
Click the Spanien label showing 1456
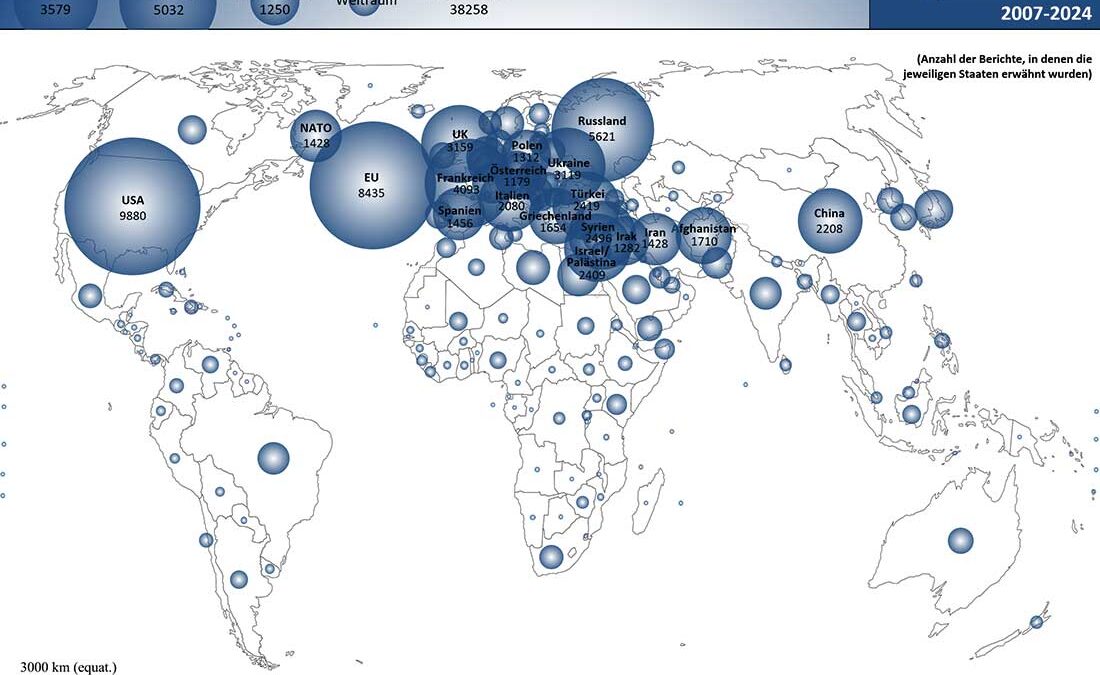[x=460, y=217]
